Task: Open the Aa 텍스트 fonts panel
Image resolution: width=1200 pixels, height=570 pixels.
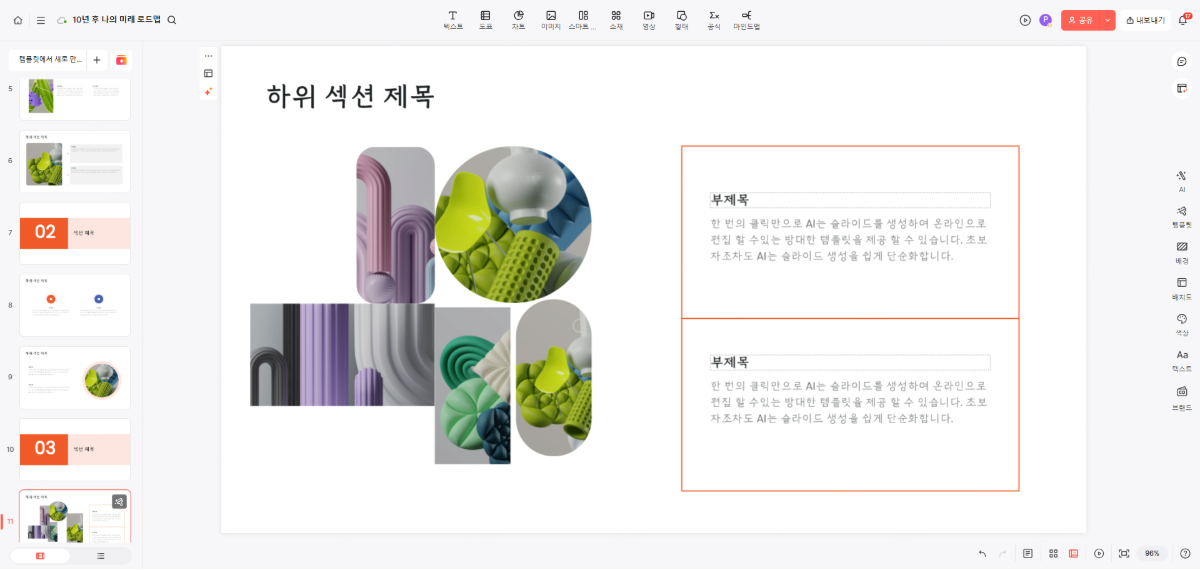Action: tap(1182, 360)
